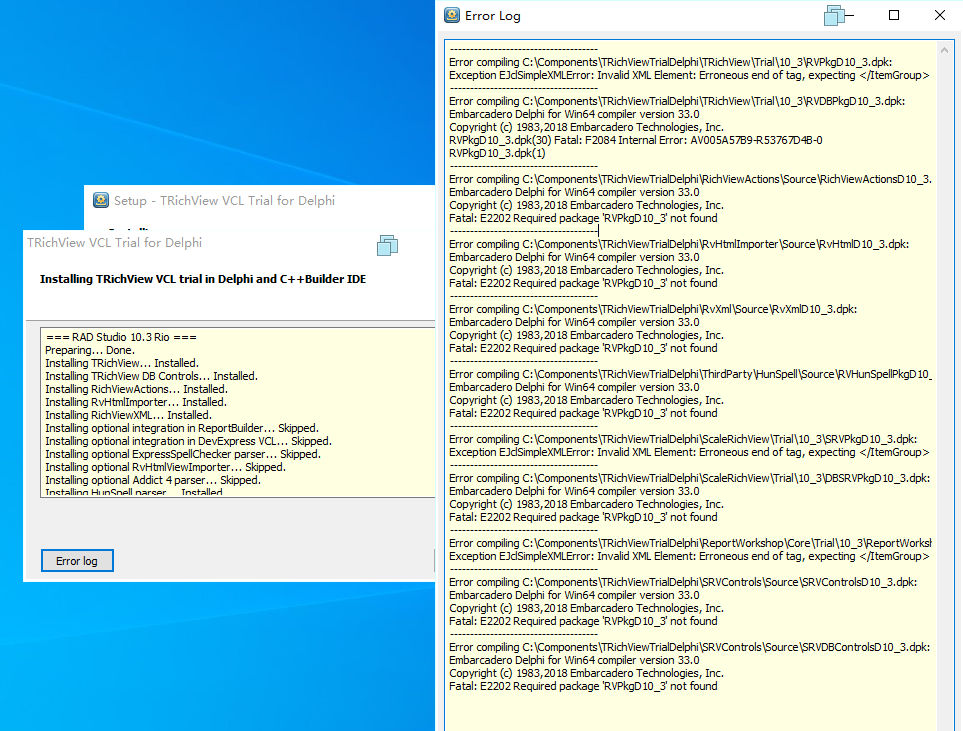The width and height of the screenshot is (963, 731).
Task: Click the RvHtmlViewImporter Skipped line
Action: point(166,467)
